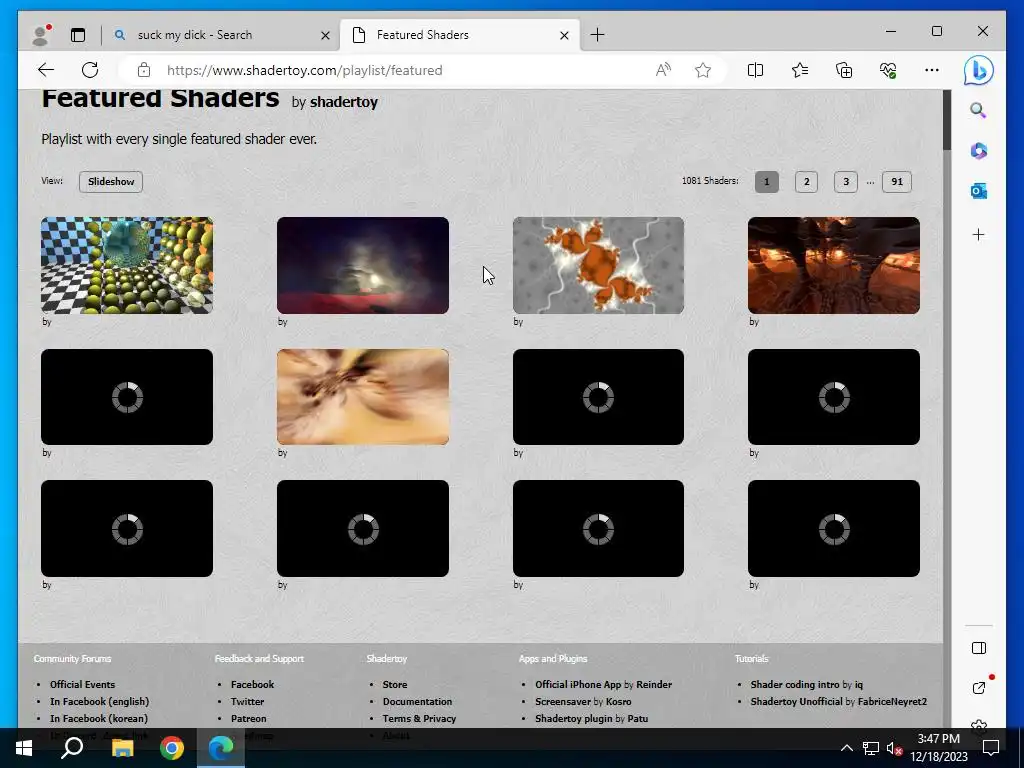Open split screen icon

[755, 70]
